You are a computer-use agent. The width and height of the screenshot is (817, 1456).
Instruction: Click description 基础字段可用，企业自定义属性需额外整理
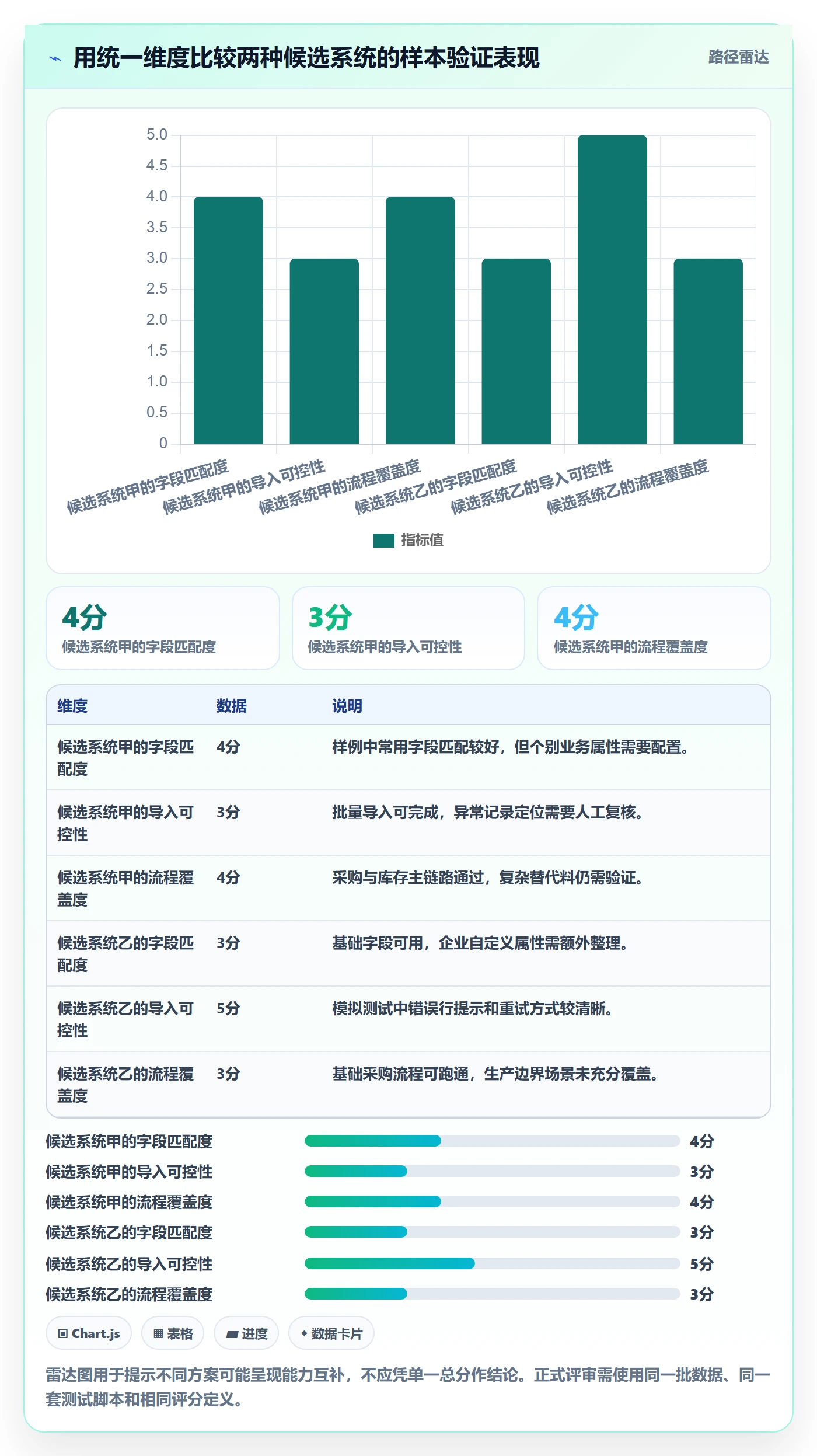pyautogui.click(x=480, y=943)
